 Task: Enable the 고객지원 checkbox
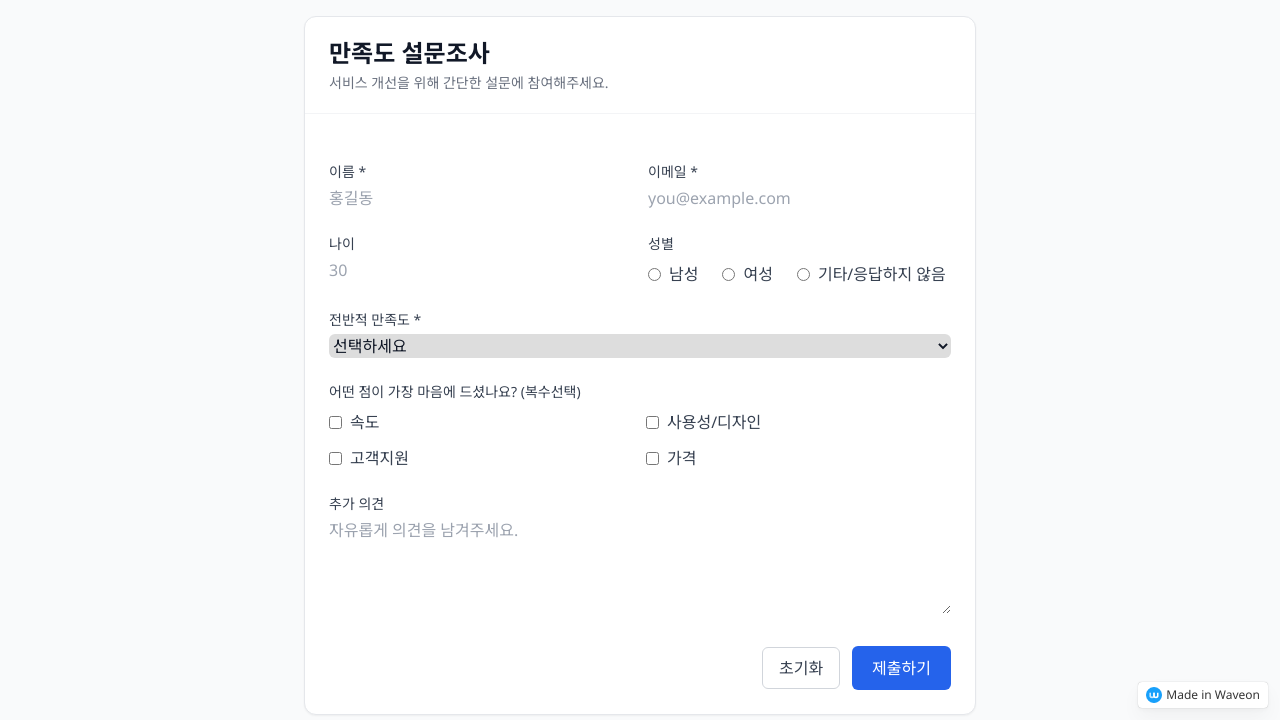pos(336,458)
